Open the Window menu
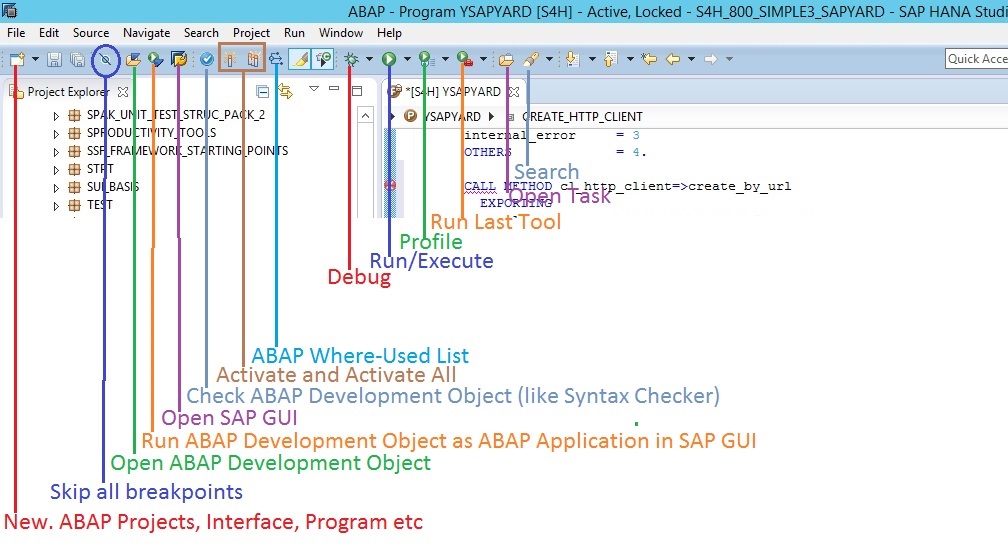The width and height of the screenshot is (1008, 549). 341,33
